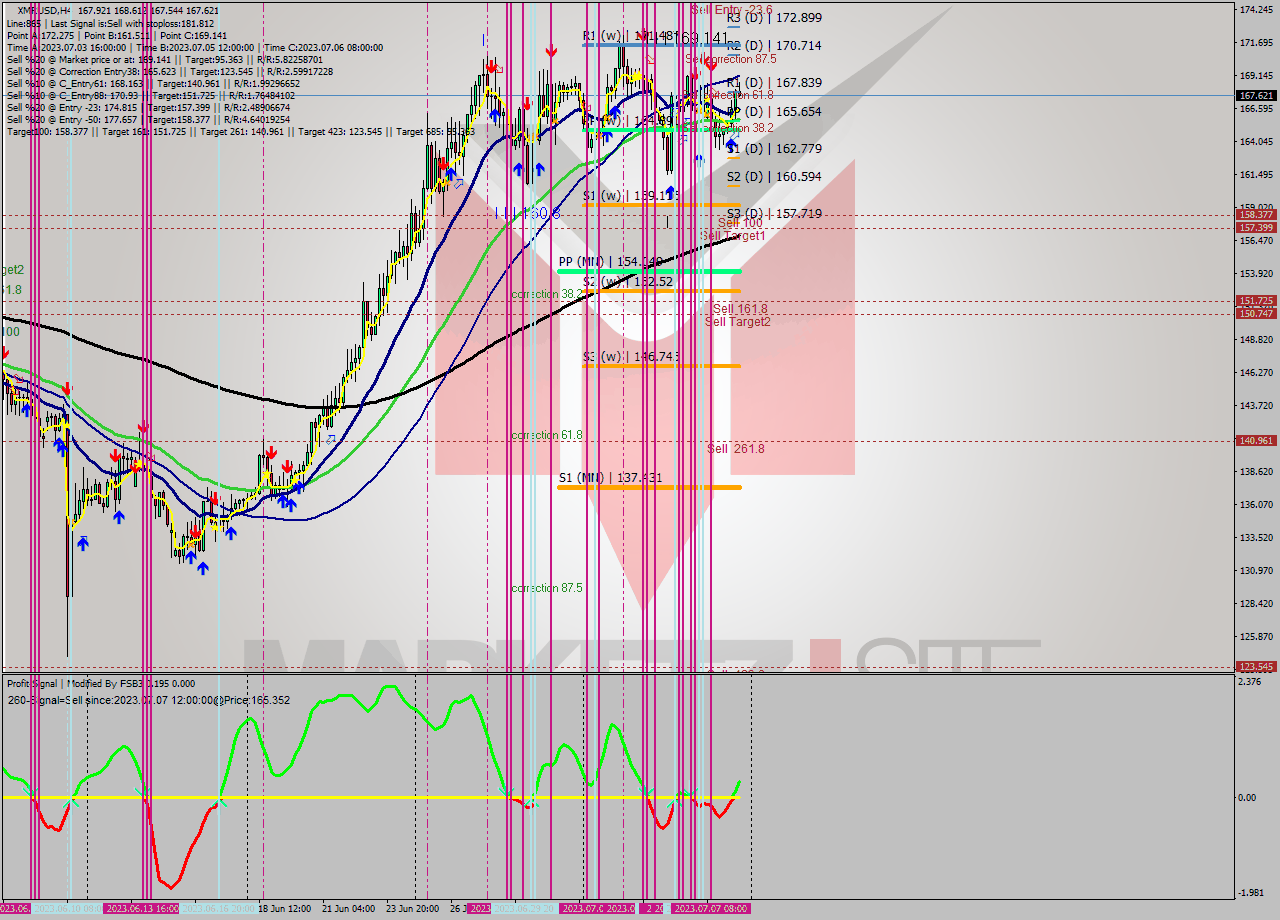Click the R1 (D) | 167.839 pivot label

(774, 83)
